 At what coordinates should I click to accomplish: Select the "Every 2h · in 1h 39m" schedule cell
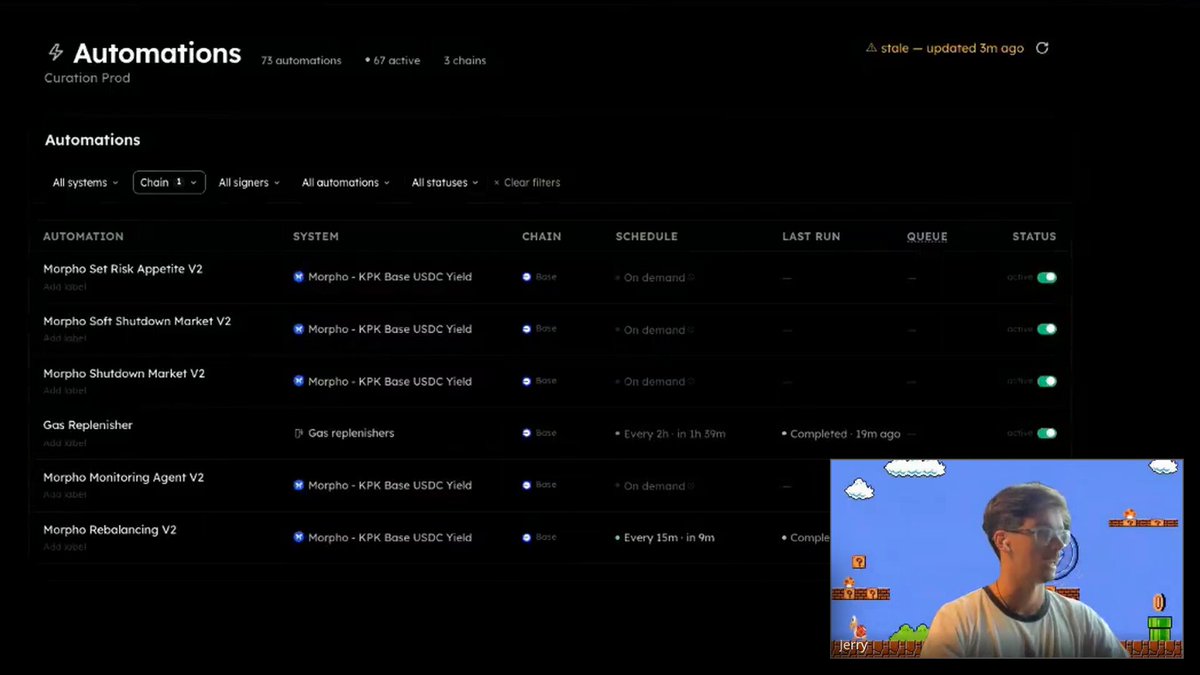tap(670, 434)
